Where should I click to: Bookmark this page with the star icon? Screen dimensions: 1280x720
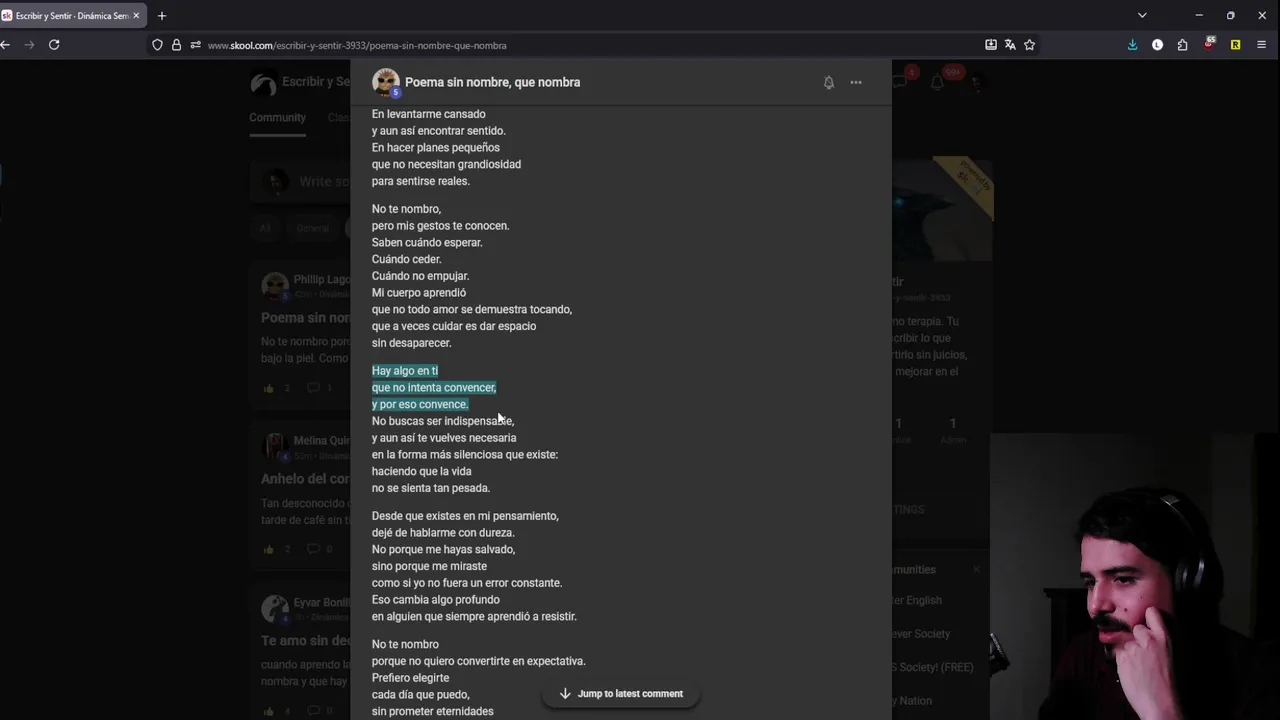1029,45
